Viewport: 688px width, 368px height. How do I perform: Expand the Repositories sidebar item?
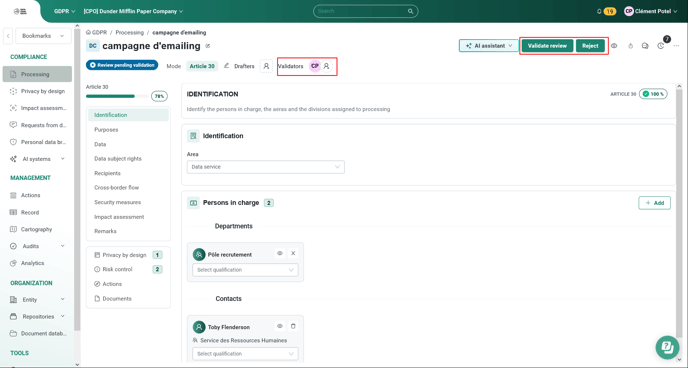37,317
